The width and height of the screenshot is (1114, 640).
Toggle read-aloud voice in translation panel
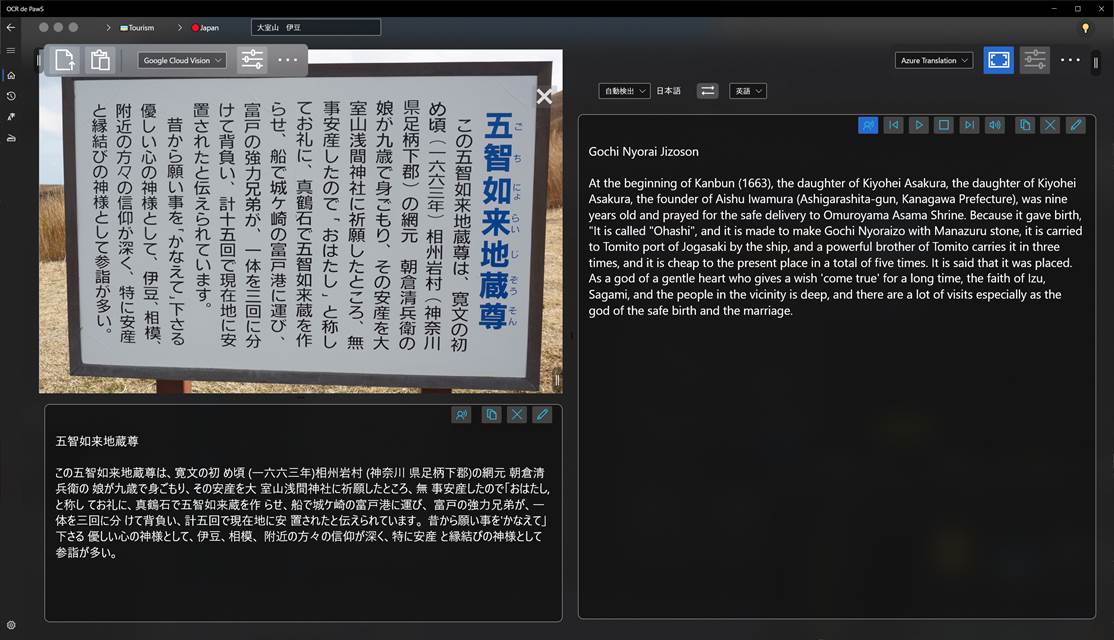(x=868, y=125)
